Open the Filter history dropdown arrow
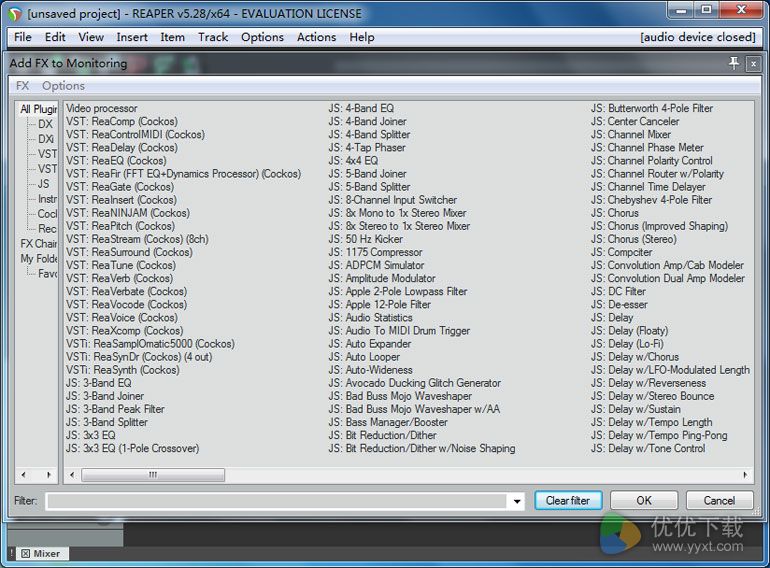This screenshot has width=770, height=568. tap(517, 501)
